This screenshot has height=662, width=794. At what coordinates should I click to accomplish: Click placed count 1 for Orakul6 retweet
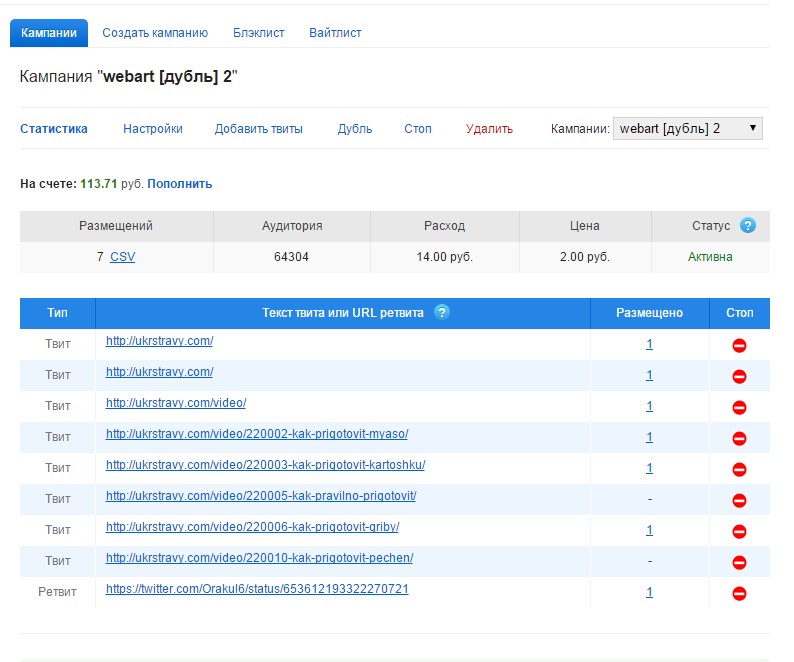click(649, 592)
